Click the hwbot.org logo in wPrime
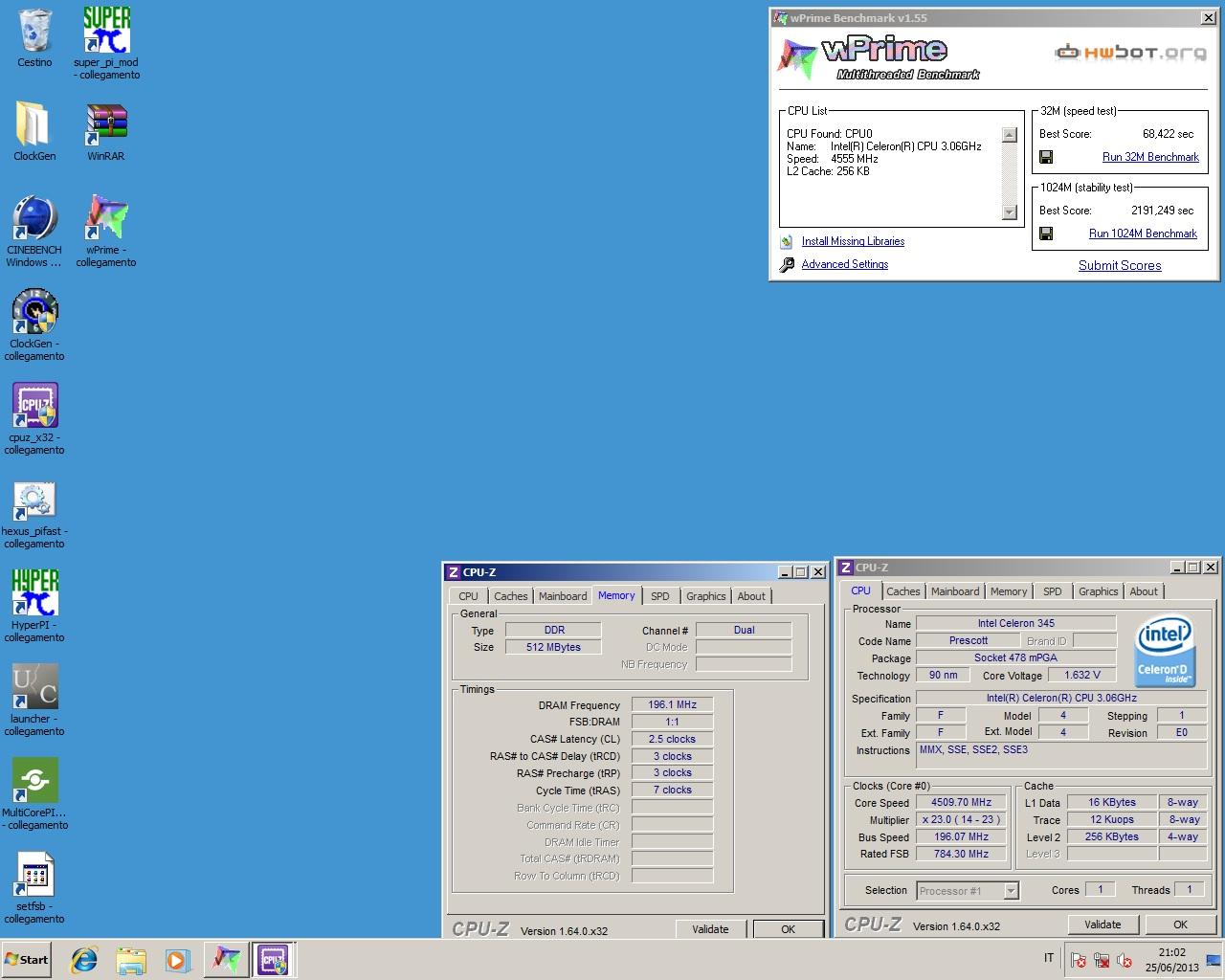 coord(1130,53)
